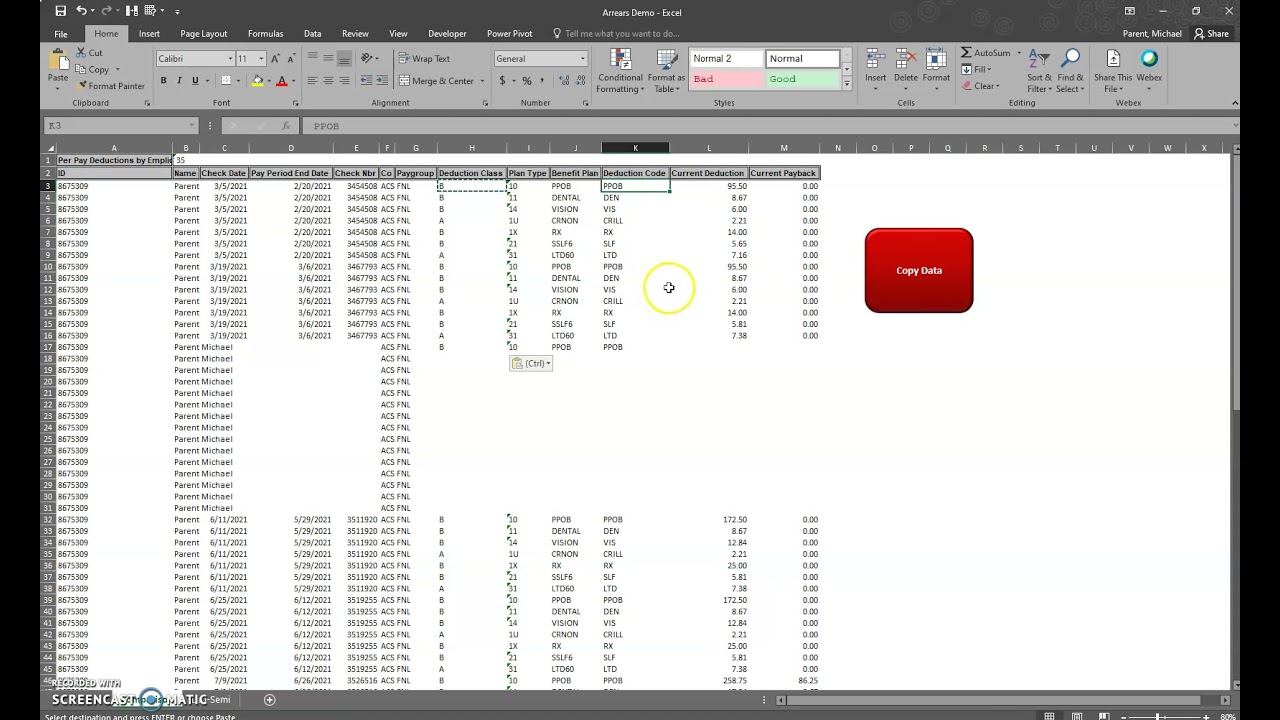Toggle Wrap Text

424,58
